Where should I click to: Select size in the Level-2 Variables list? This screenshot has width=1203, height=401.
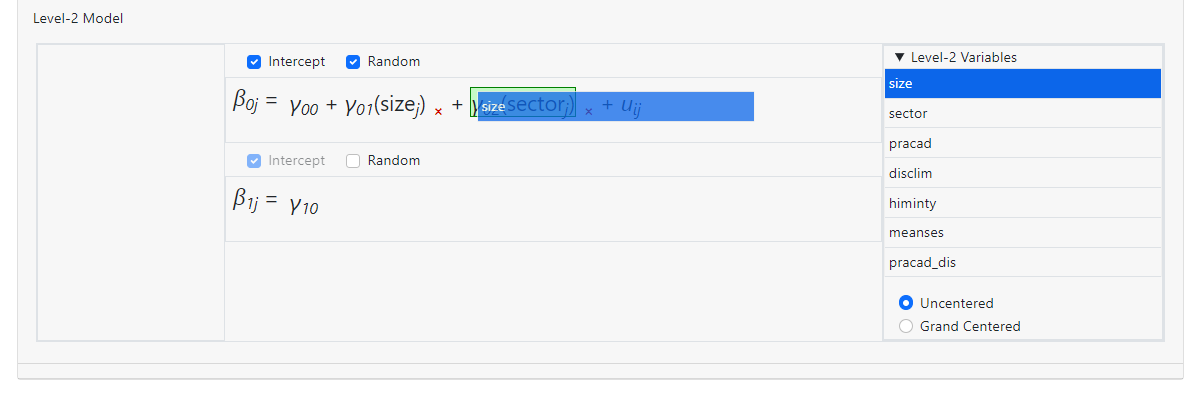pos(1022,84)
